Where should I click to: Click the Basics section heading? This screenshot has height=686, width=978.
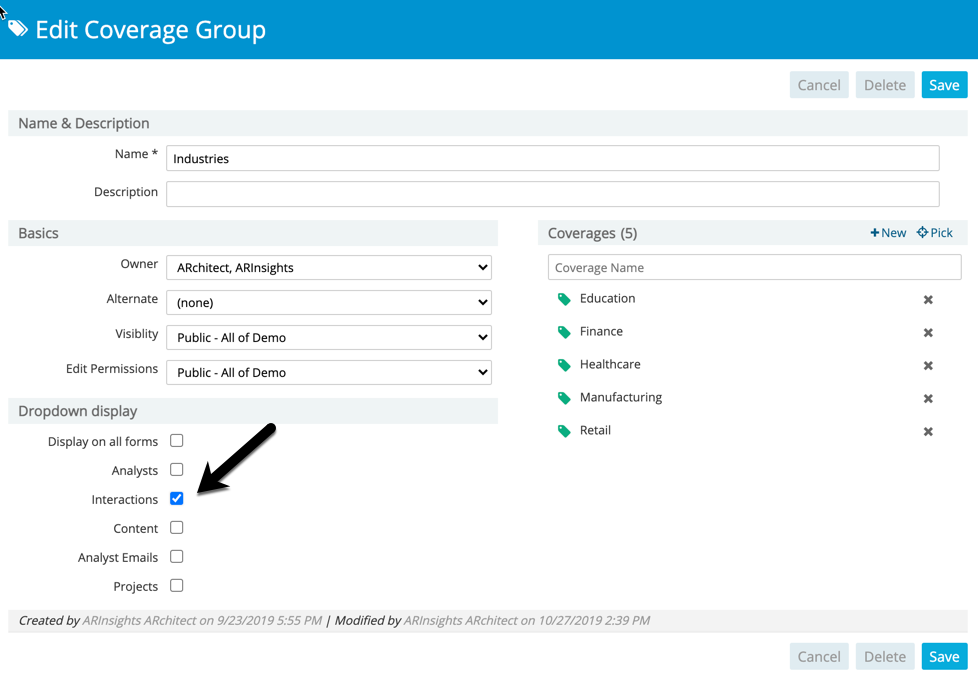click(38, 233)
